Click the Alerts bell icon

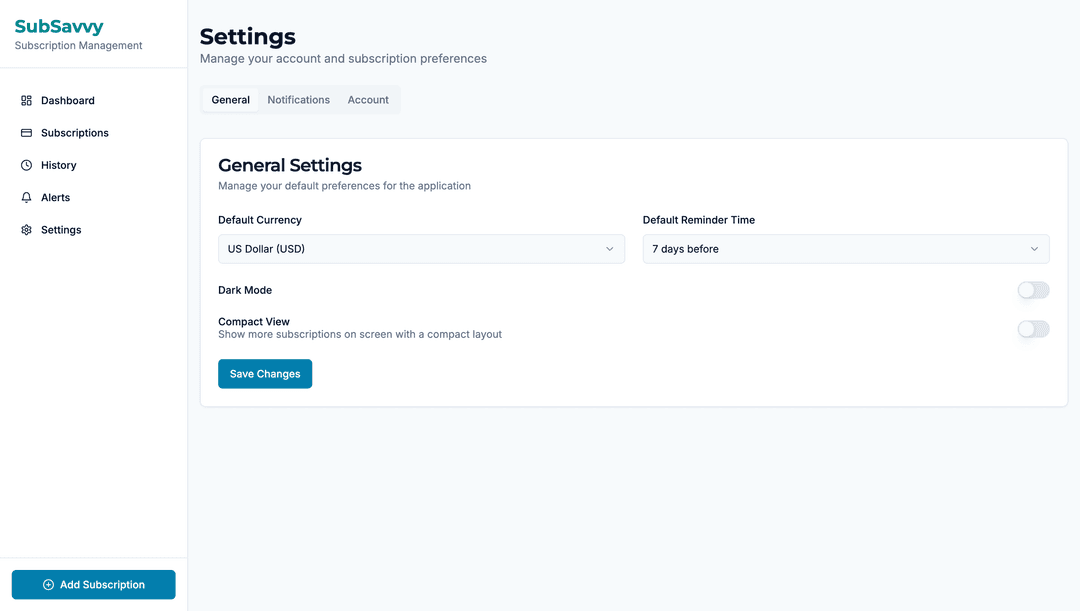pos(23,197)
